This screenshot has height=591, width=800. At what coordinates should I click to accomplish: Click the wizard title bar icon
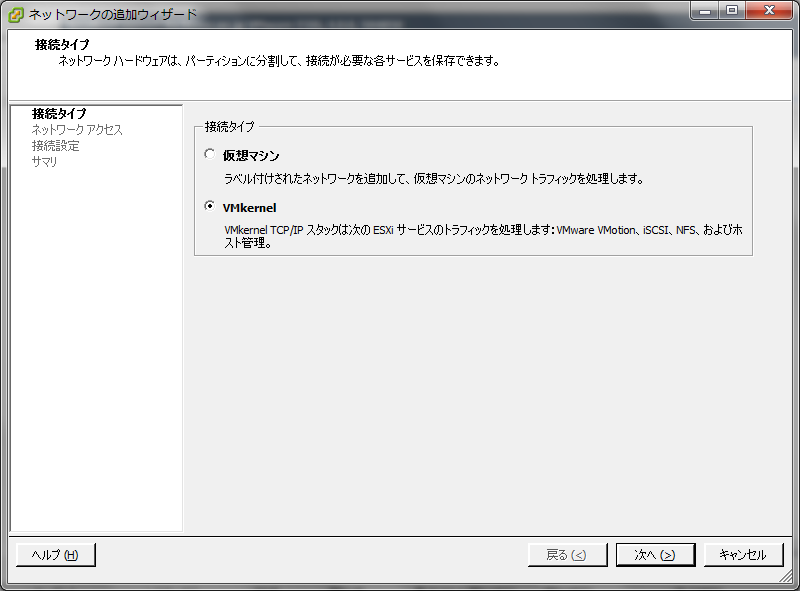pos(16,14)
